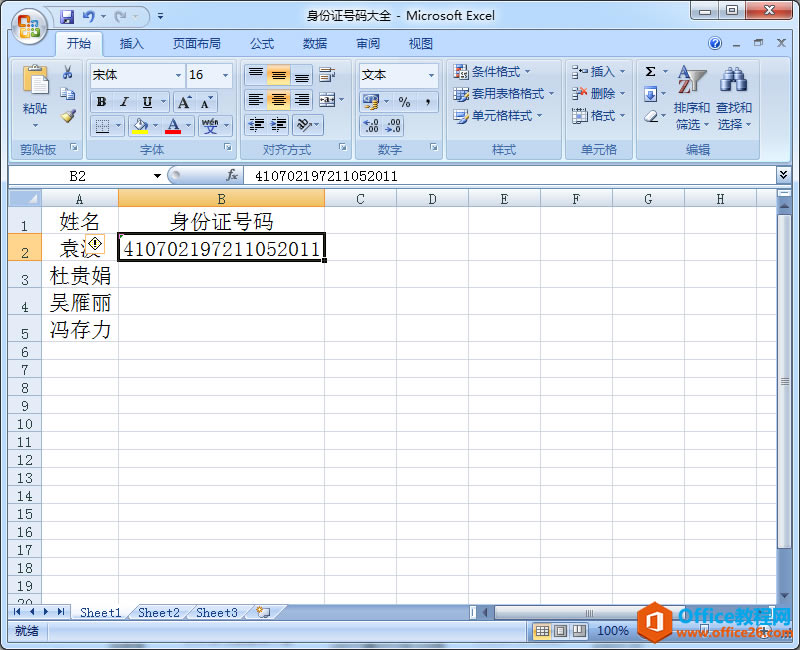Open the 页面布局 Page Layout tab

point(196,44)
